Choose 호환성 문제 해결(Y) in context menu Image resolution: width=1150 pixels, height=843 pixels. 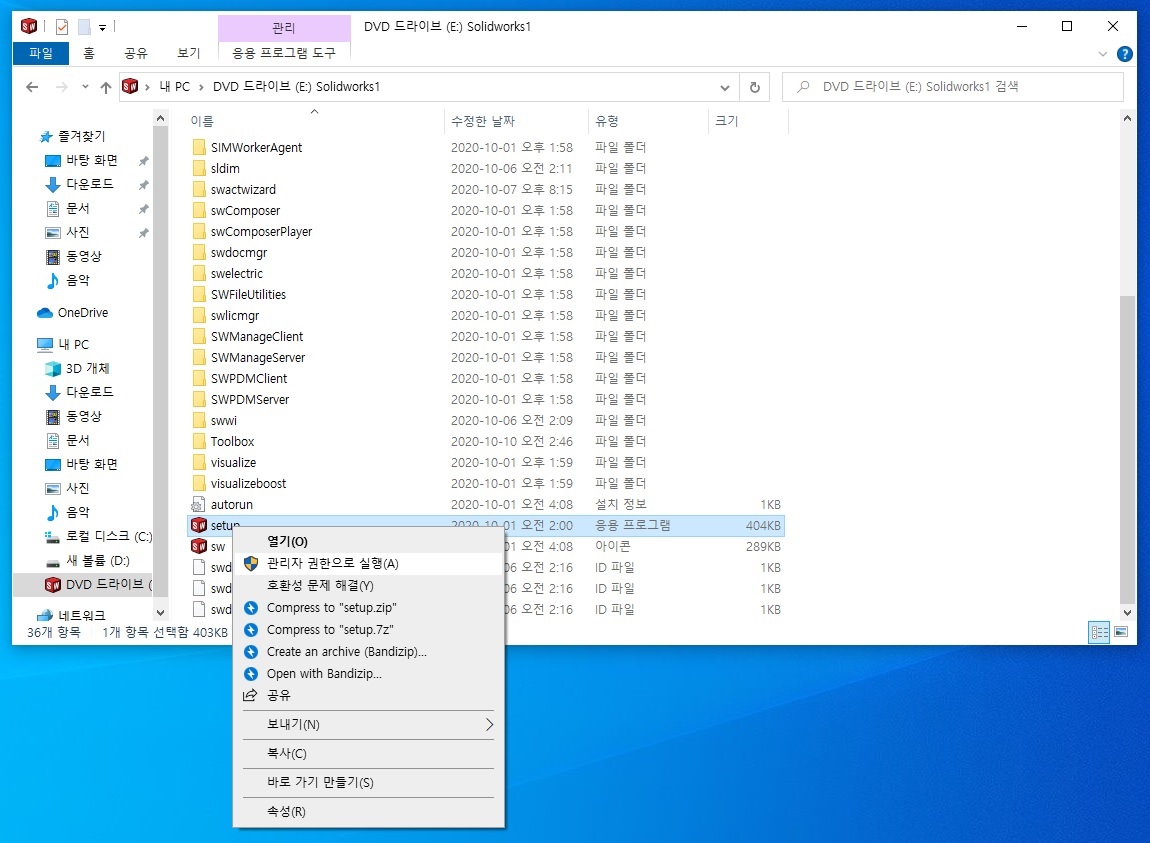tap(368, 585)
